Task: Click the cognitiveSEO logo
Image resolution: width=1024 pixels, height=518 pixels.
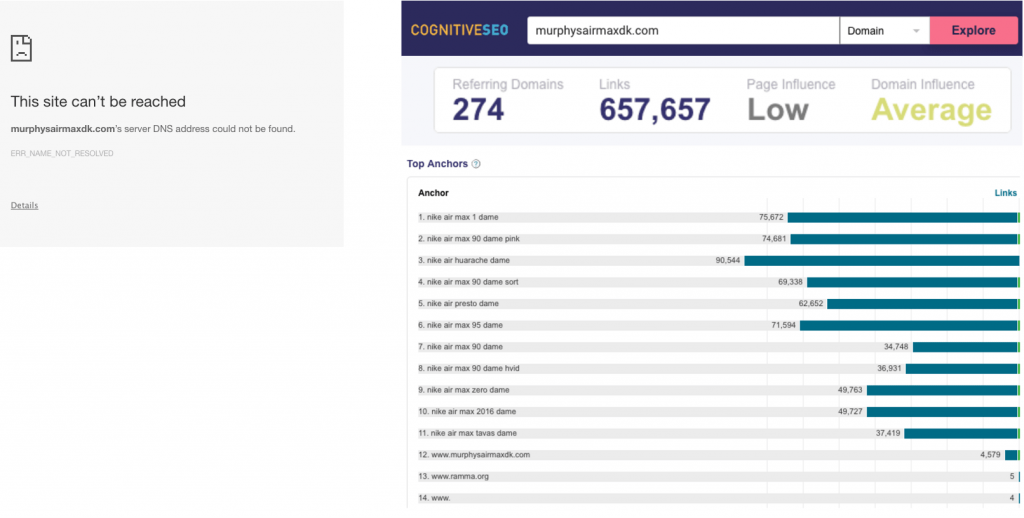Action: (460, 30)
